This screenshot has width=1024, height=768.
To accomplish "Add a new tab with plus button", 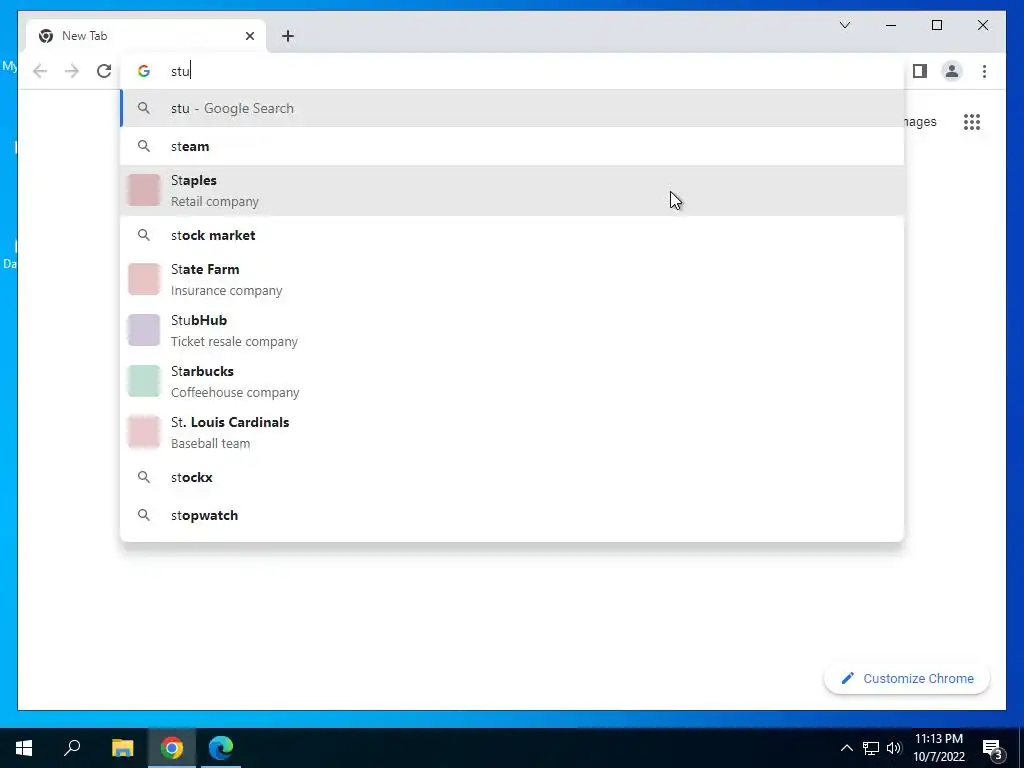I will tap(288, 36).
